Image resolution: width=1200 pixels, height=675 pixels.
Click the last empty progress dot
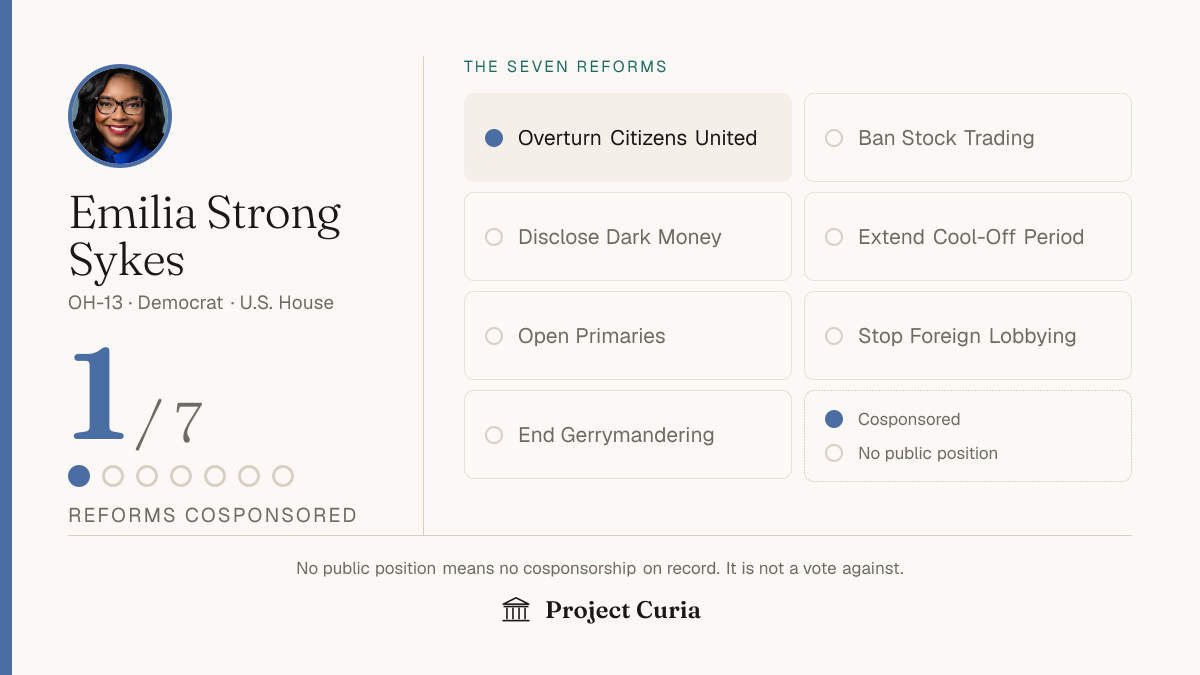click(x=283, y=476)
